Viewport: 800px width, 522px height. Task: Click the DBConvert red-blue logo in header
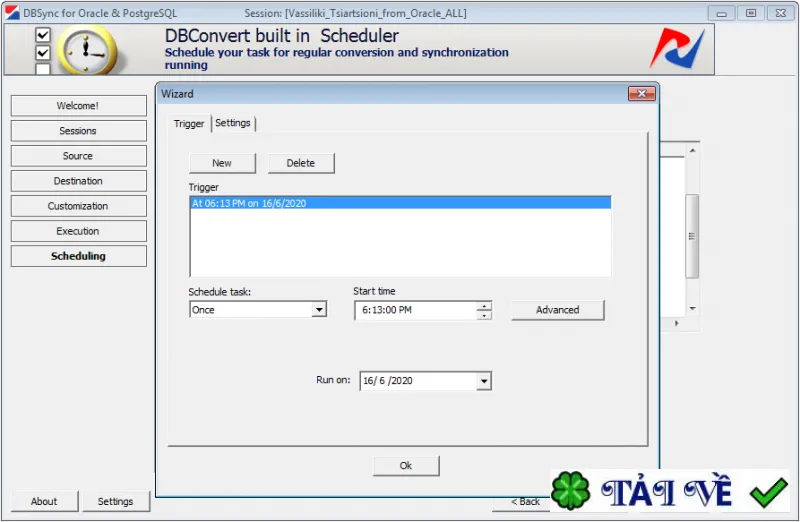pos(677,48)
